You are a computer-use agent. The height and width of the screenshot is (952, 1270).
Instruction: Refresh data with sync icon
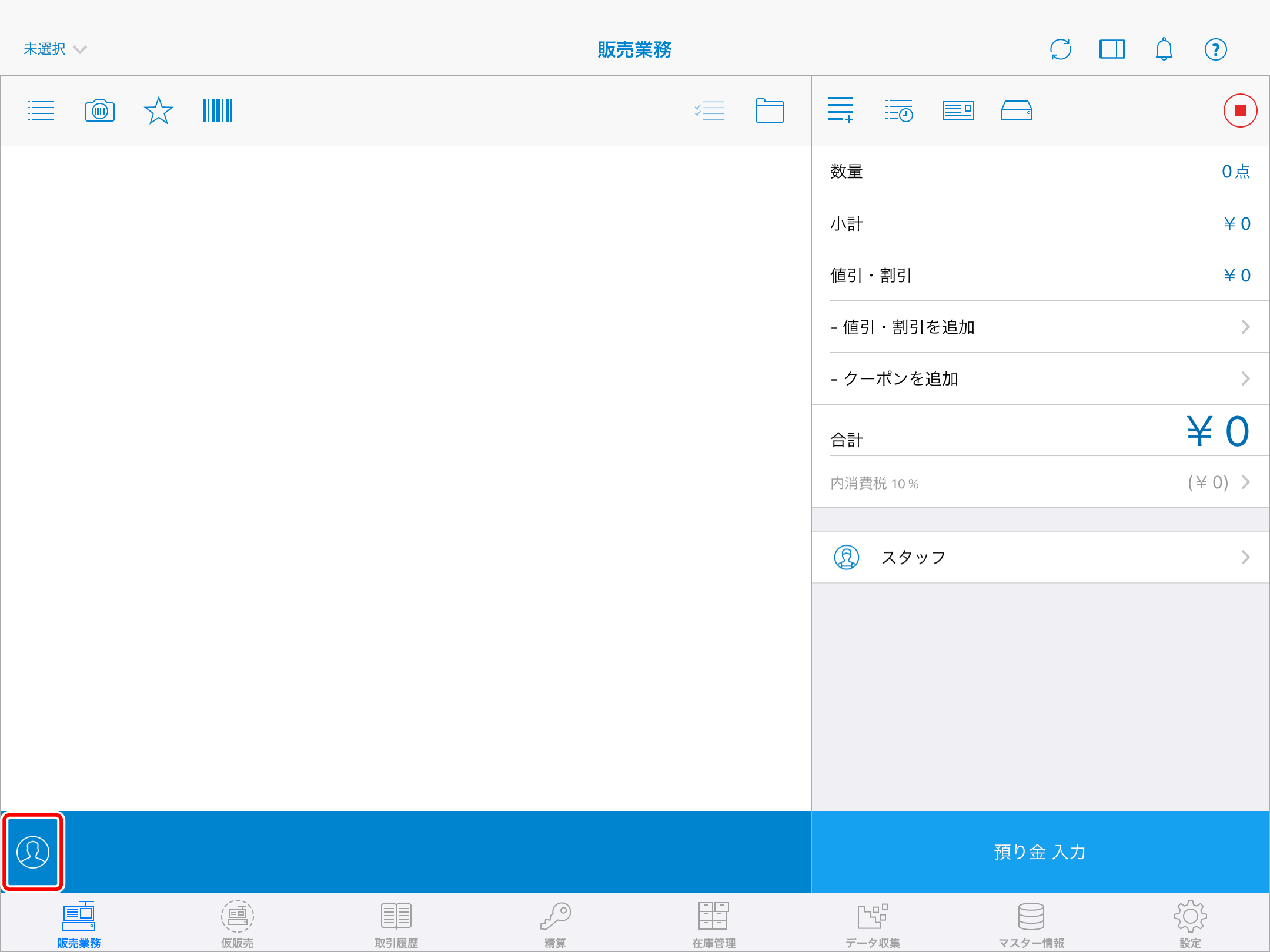[1061, 49]
